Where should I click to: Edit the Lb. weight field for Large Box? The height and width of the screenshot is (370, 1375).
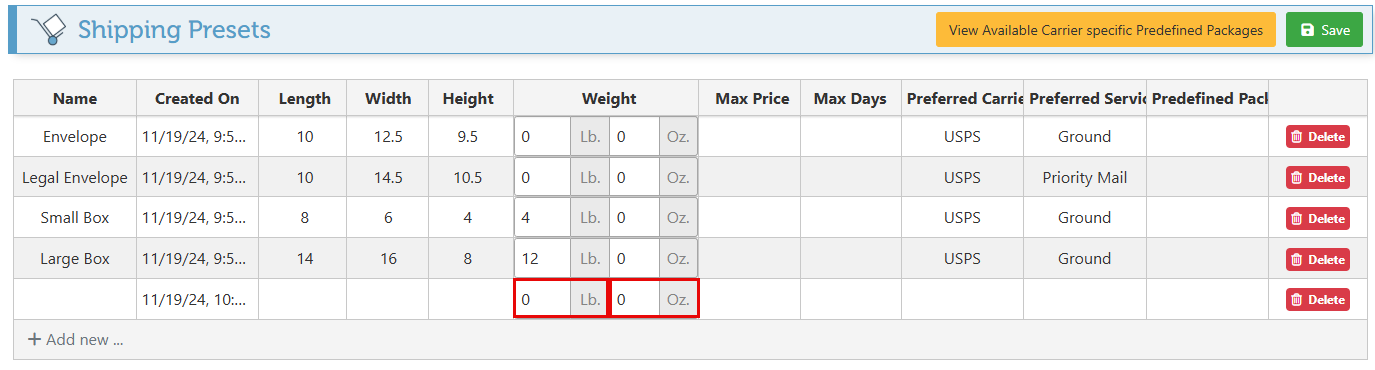pos(543,259)
